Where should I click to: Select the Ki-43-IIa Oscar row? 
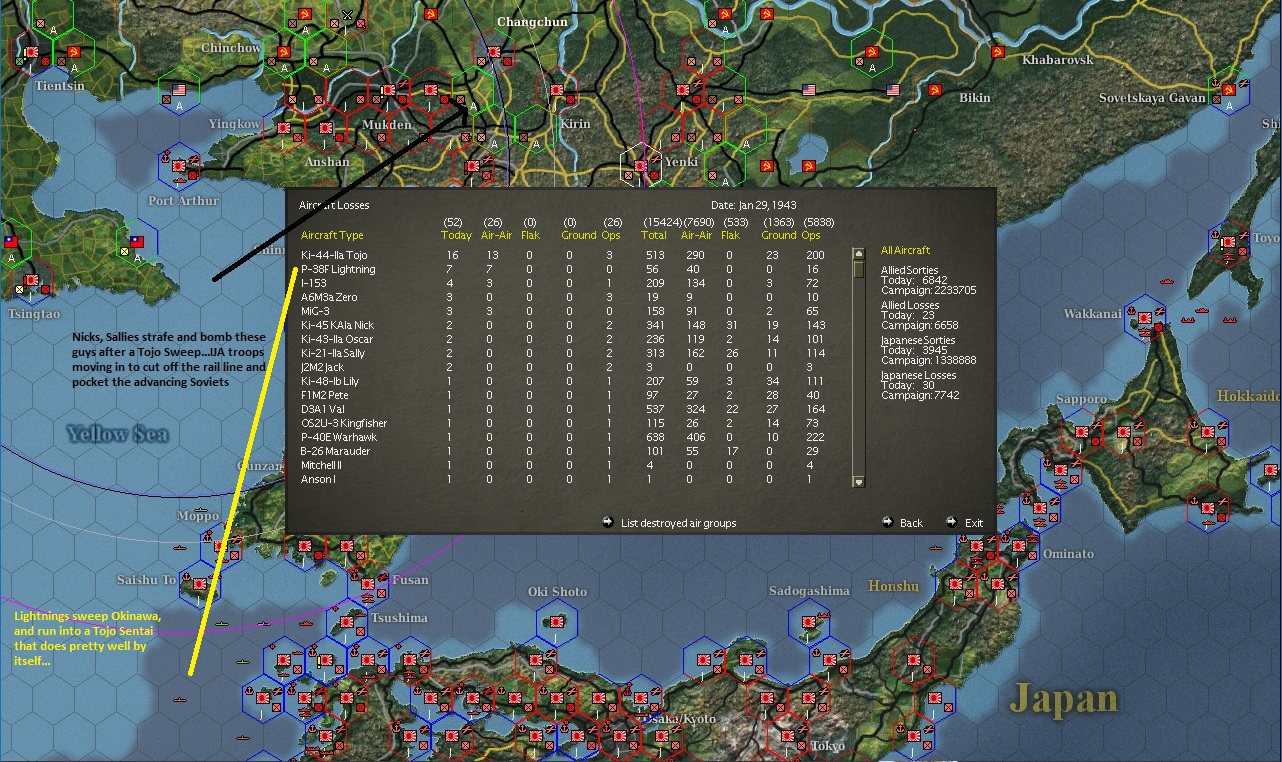[564, 340]
